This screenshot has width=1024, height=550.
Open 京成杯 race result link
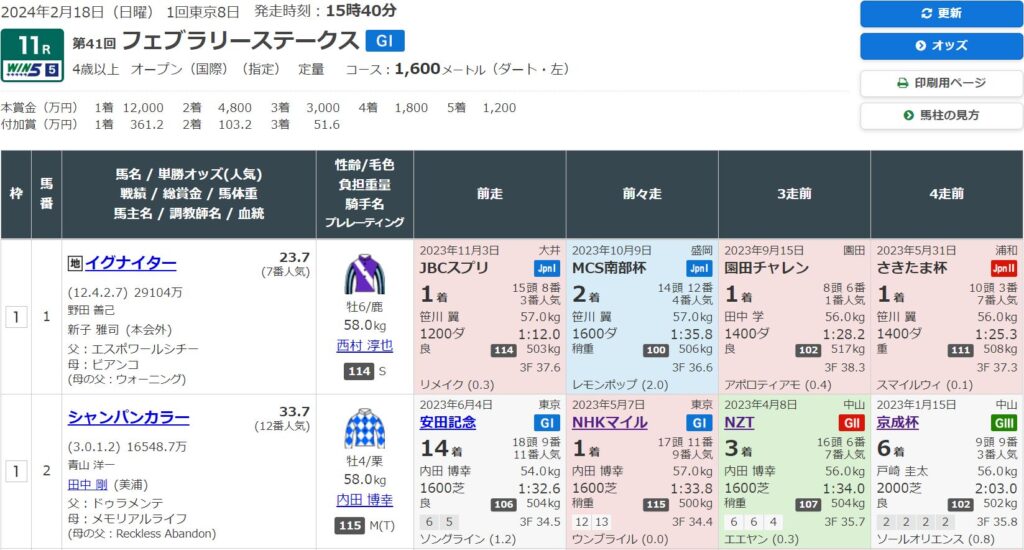897,423
